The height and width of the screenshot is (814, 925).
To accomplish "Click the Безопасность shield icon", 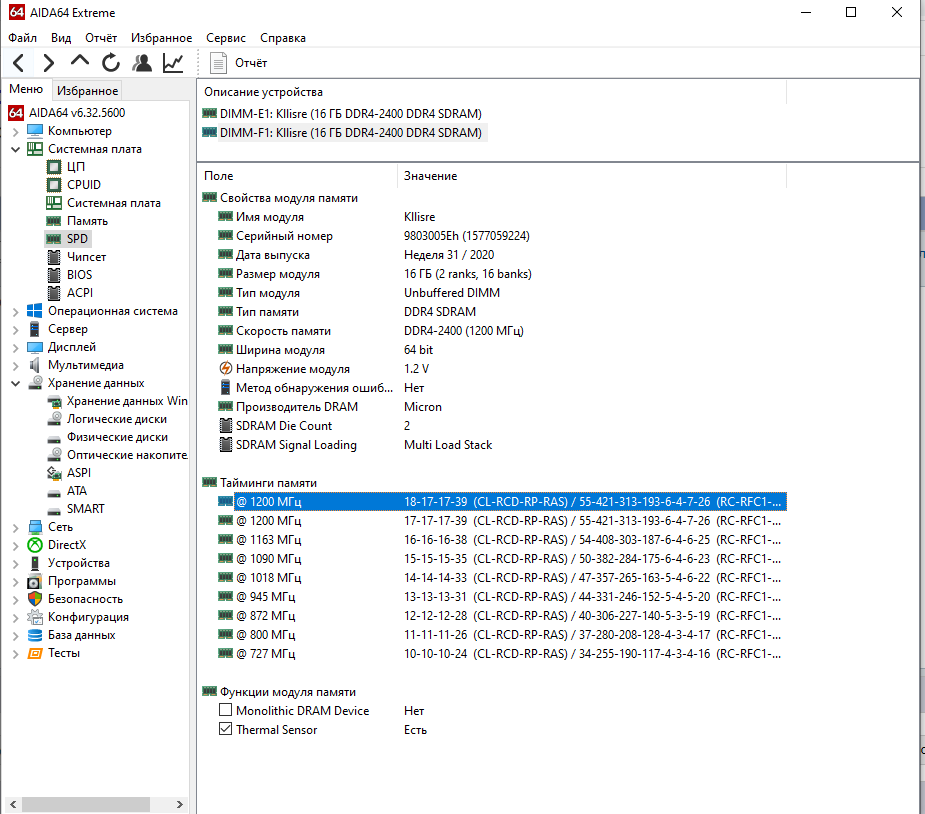I will (x=35, y=599).
